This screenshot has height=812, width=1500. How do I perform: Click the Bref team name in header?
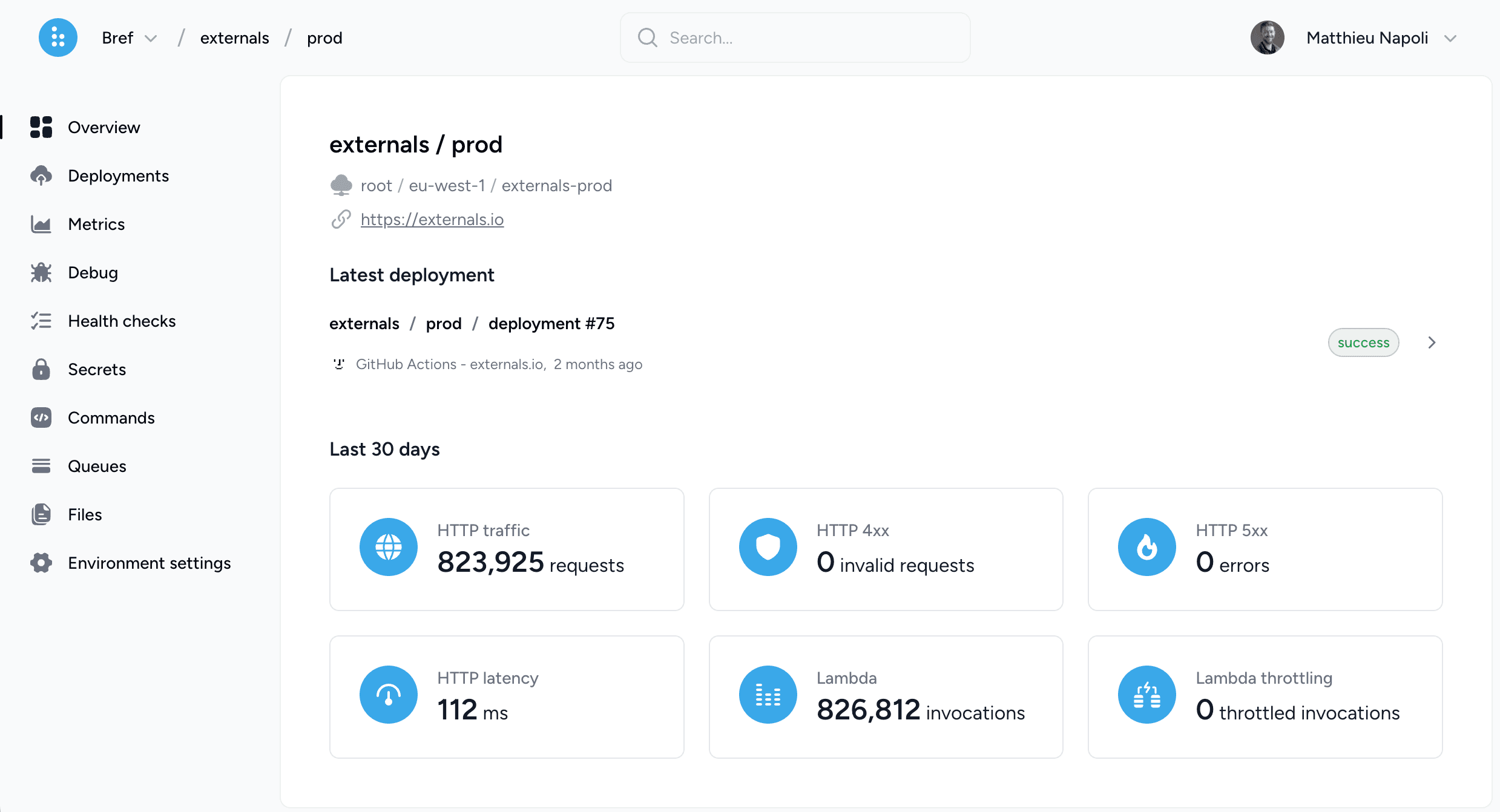click(117, 38)
